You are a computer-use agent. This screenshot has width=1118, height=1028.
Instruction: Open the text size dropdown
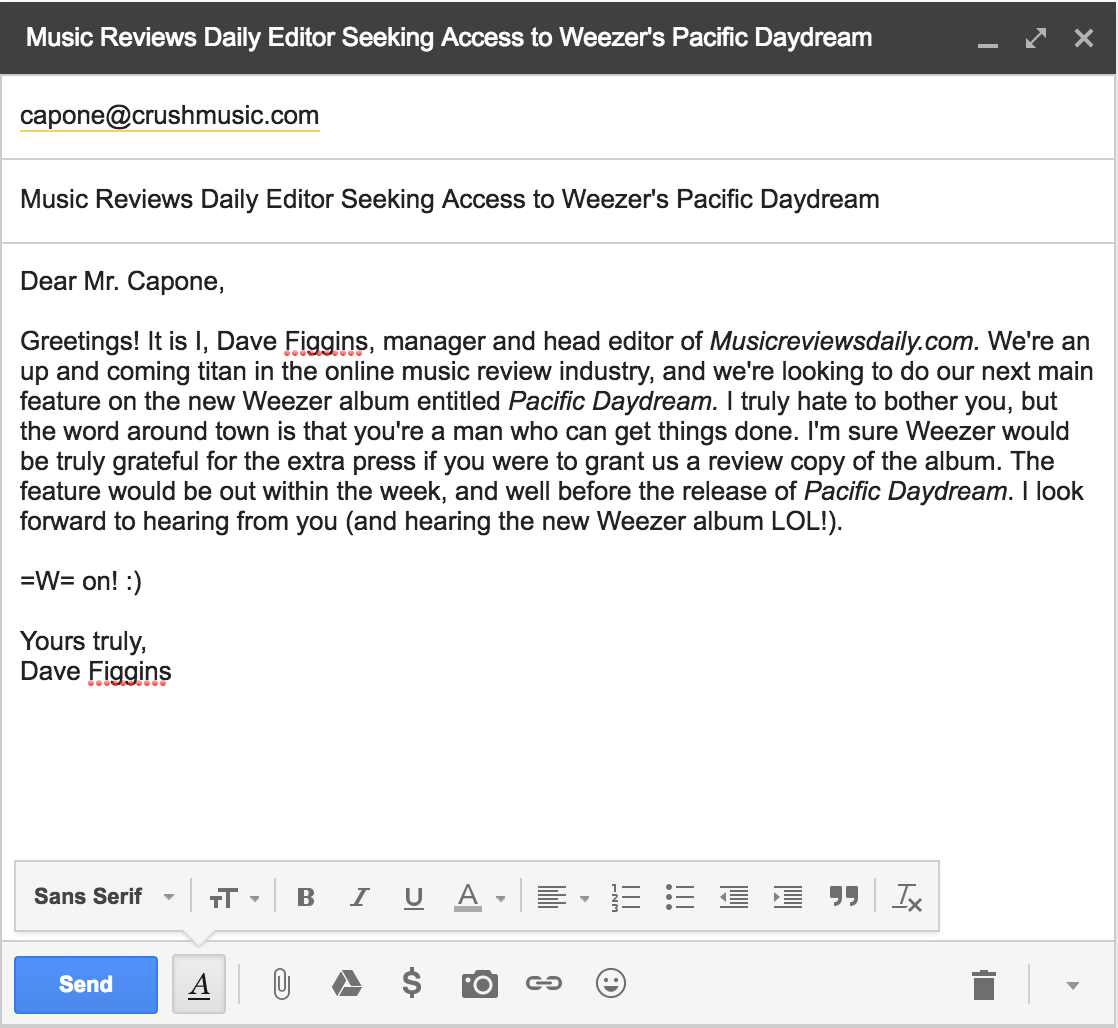234,898
